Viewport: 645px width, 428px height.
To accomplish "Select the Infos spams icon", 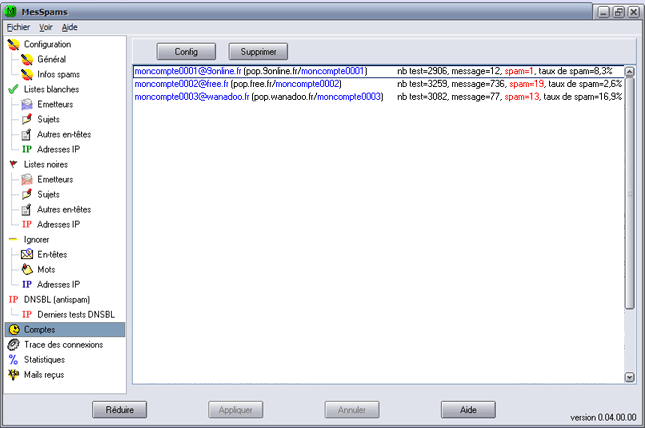I will click(27, 75).
